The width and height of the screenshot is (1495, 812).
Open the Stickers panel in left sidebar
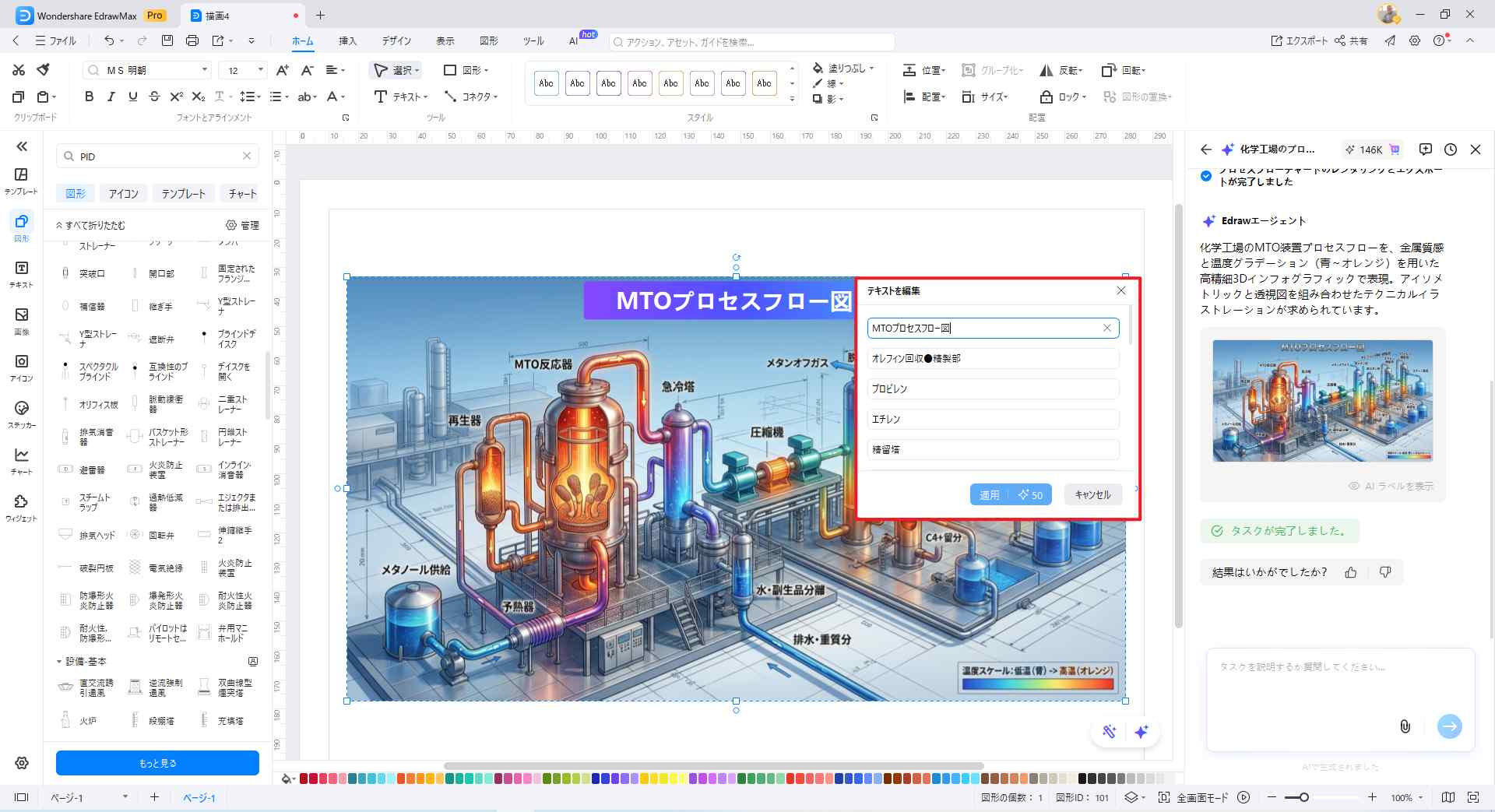[x=22, y=414]
